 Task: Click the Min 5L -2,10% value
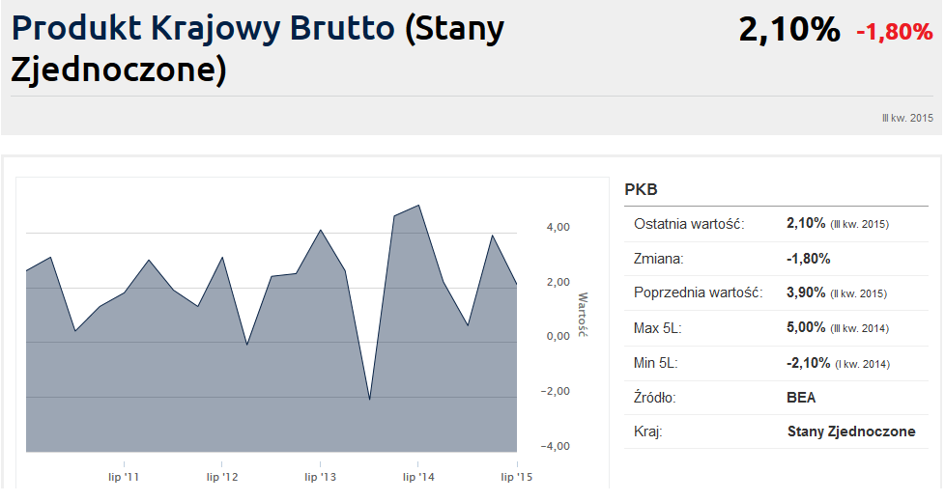coord(806,363)
